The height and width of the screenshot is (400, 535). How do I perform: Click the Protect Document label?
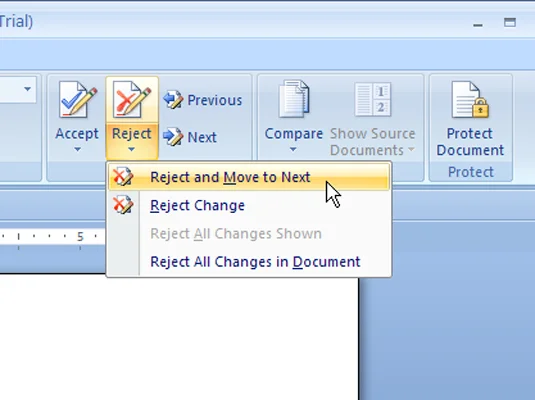click(470, 142)
